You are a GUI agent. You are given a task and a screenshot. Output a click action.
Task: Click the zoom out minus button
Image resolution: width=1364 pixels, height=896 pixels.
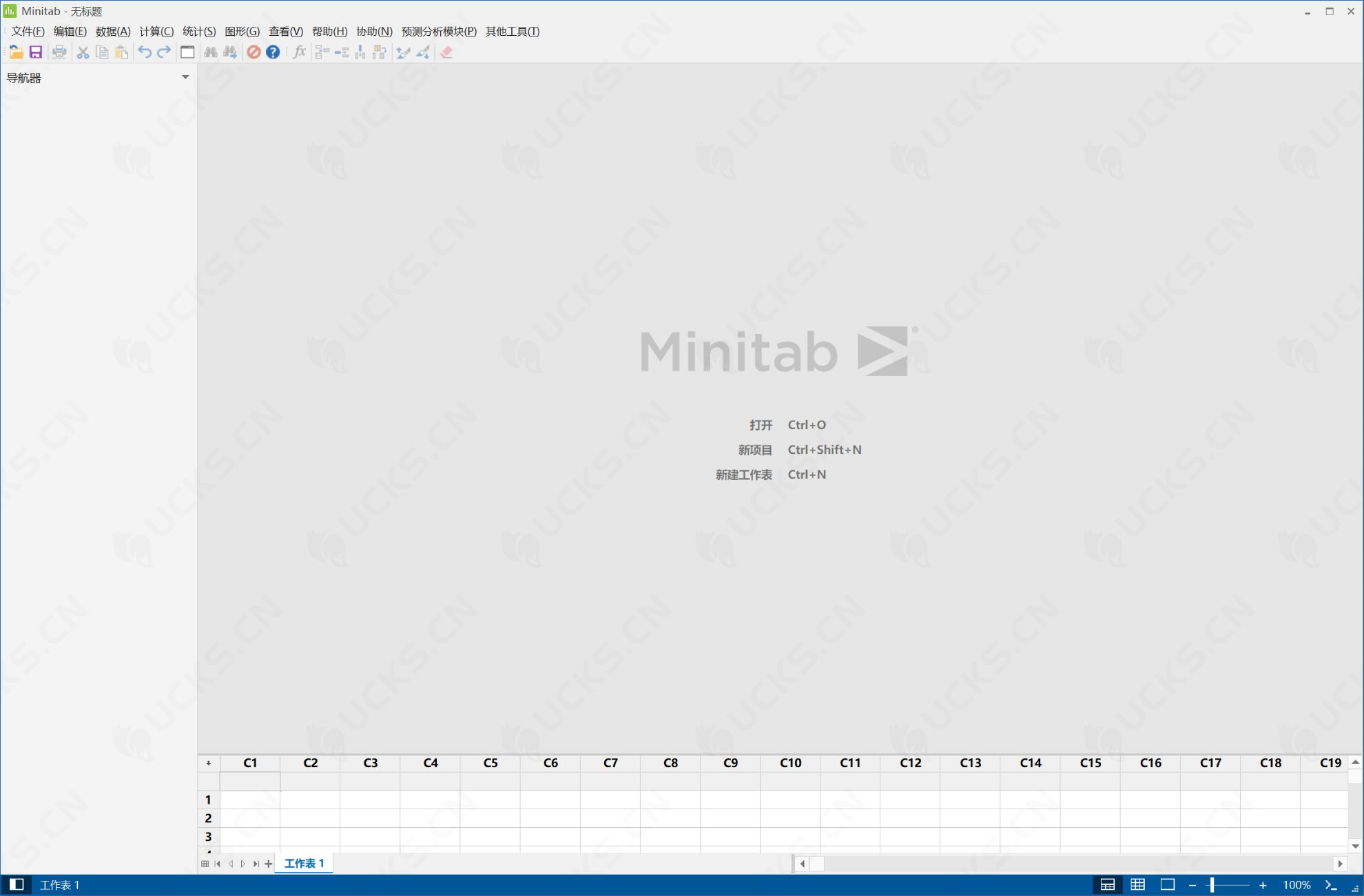pos(1192,886)
